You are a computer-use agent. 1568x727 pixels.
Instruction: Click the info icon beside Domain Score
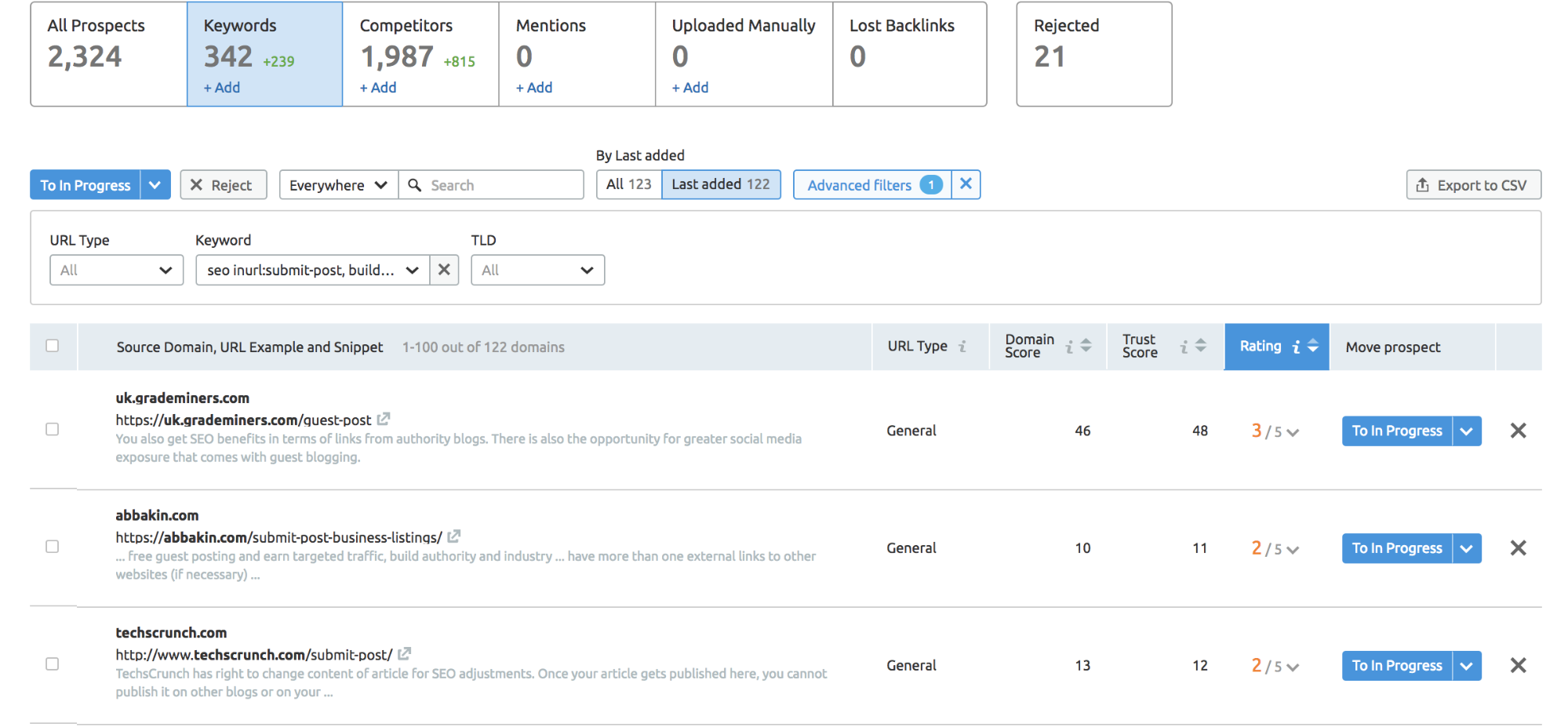click(x=1071, y=345)
